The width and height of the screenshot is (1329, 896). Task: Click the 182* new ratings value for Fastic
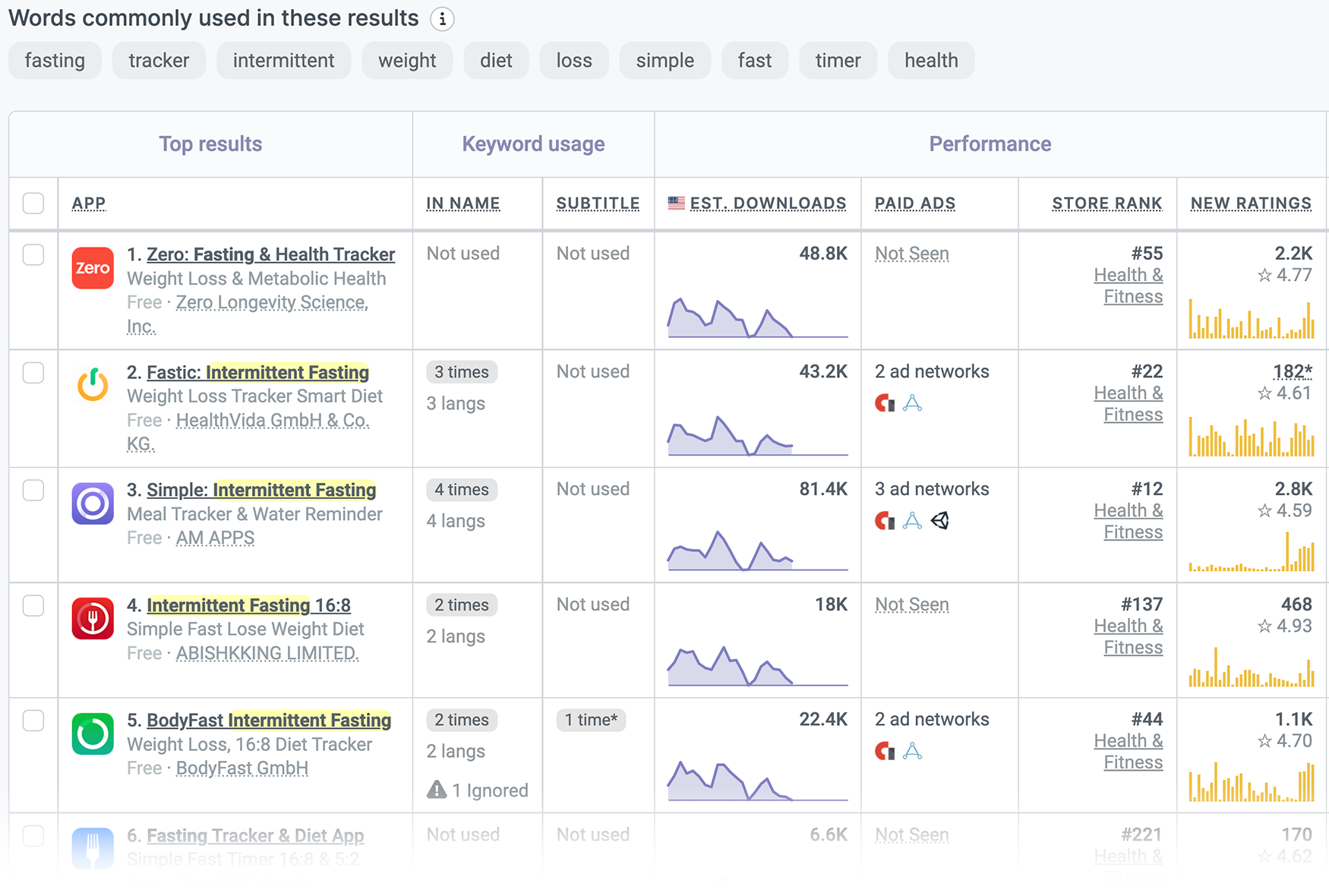click(1293, 371)
